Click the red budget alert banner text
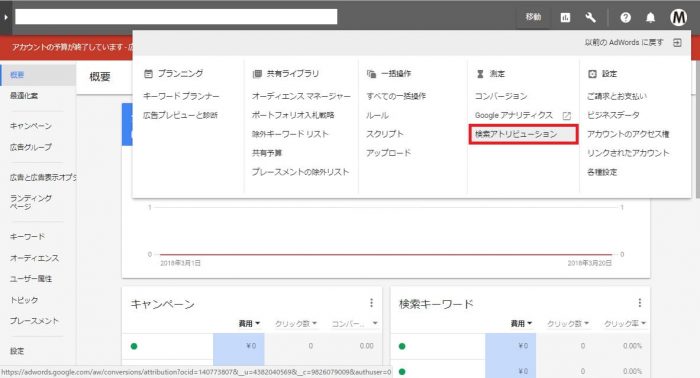 coord(71,47)
